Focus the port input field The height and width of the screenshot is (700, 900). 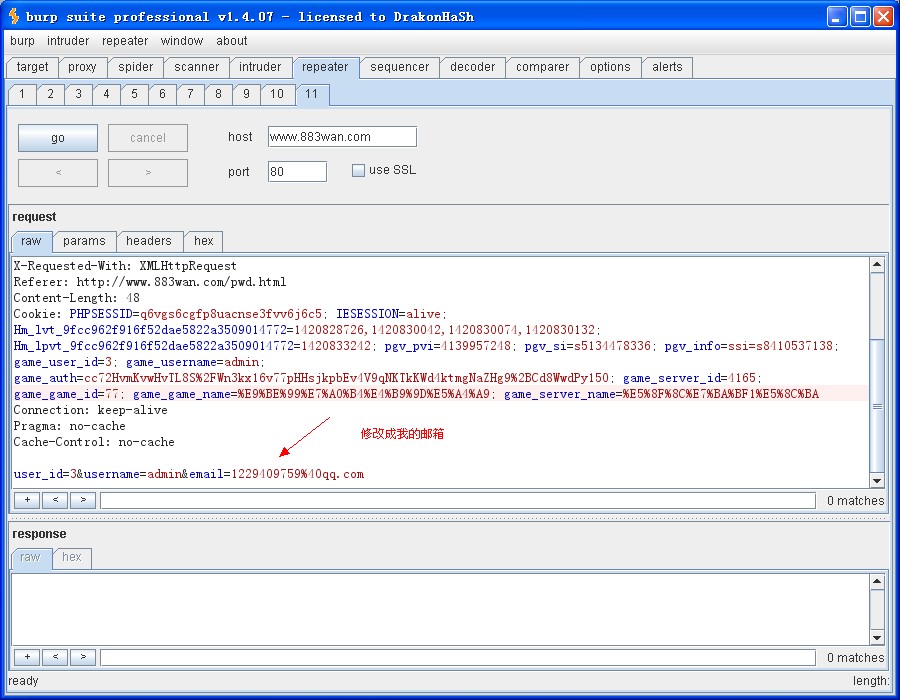297,172
